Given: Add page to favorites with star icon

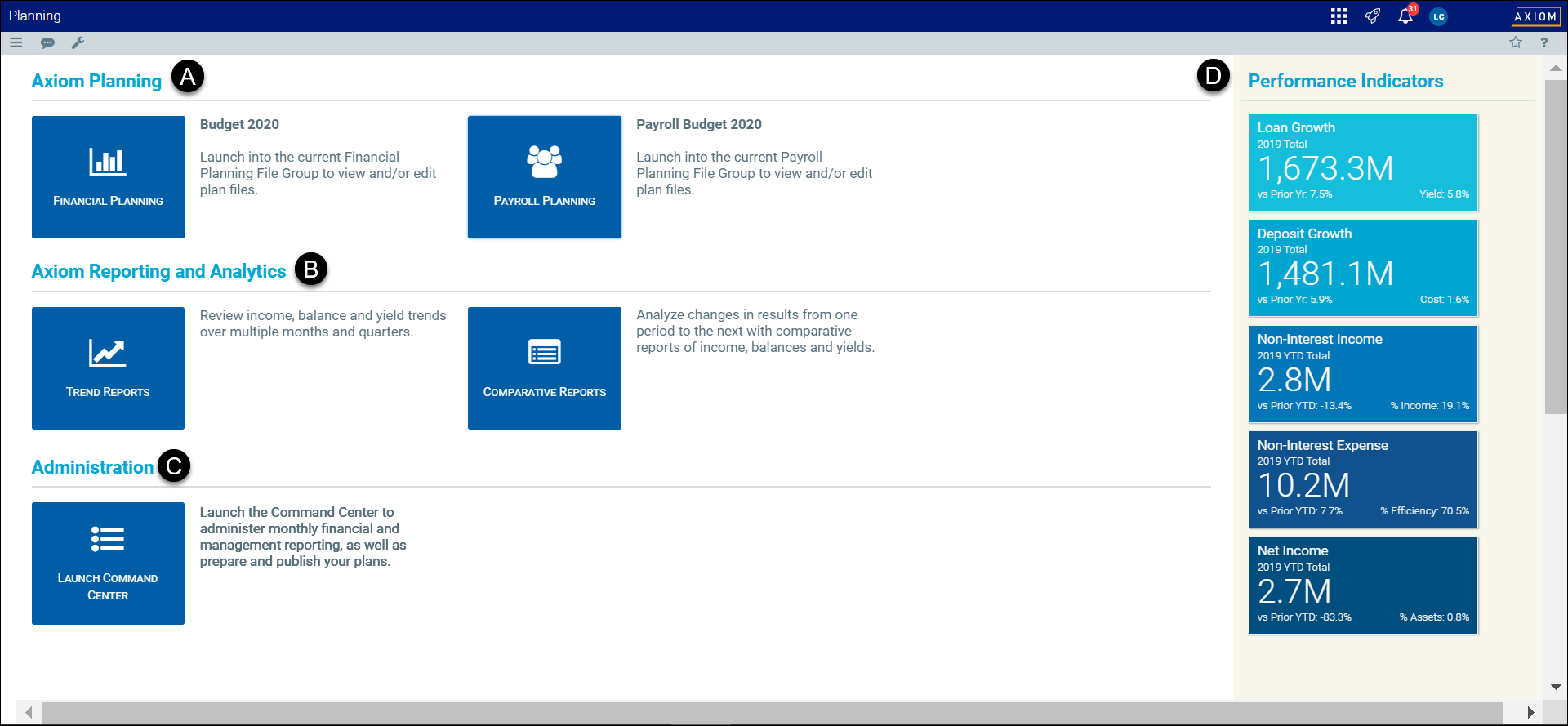Looking at the screenshot, I should (x=1516, y=42).
